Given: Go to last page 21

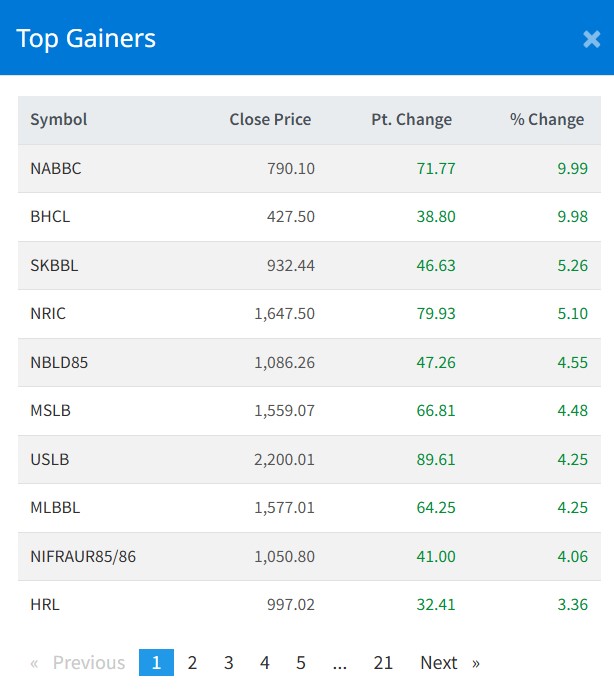Looking at the screenshot, I should 383,663.
